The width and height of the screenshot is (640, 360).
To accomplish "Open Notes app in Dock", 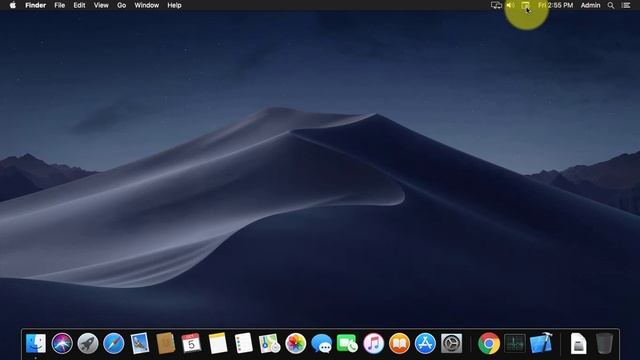I will pyautogui.click(x=218, y=343).
